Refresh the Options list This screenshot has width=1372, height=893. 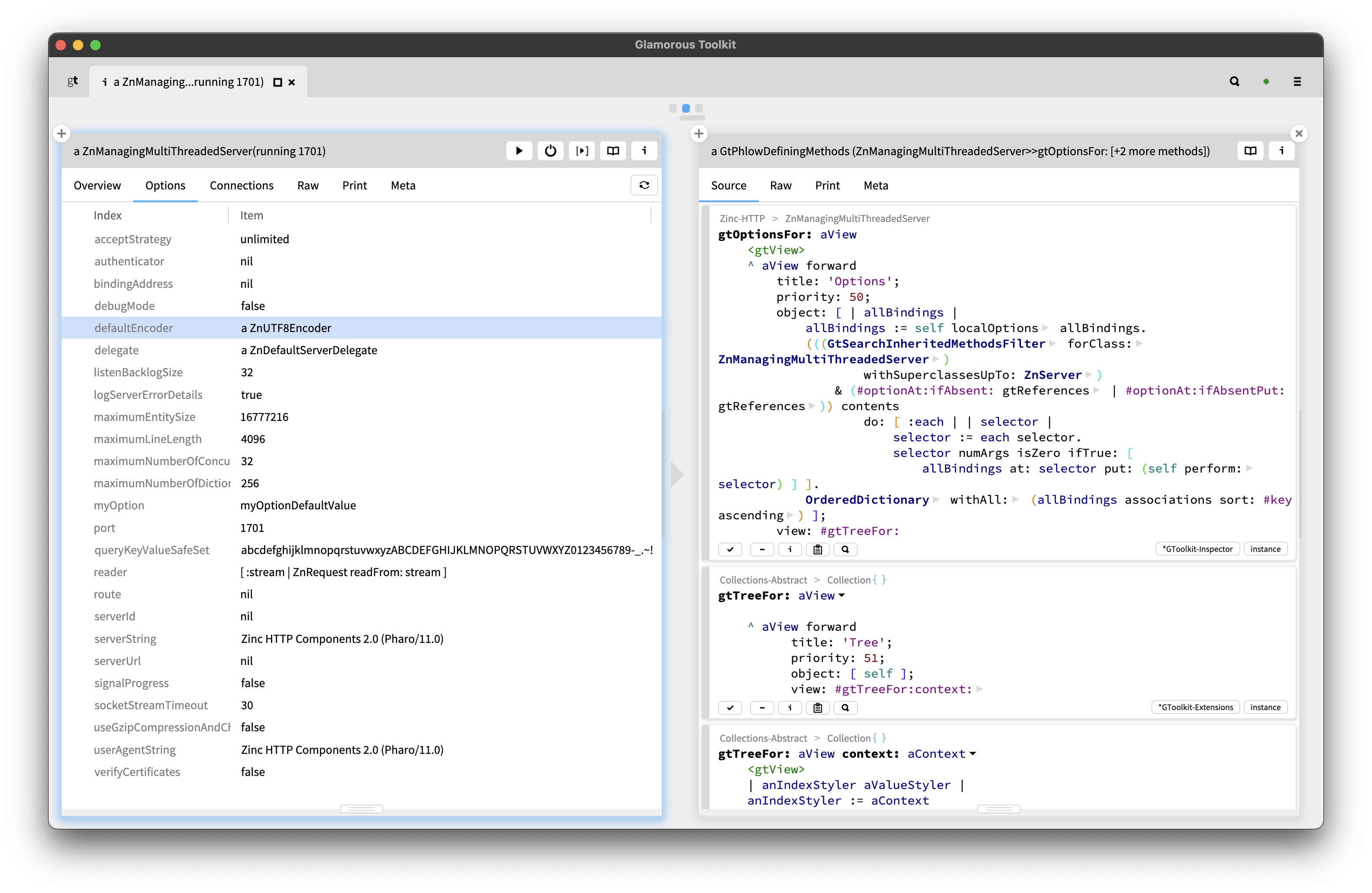[644, 185]
